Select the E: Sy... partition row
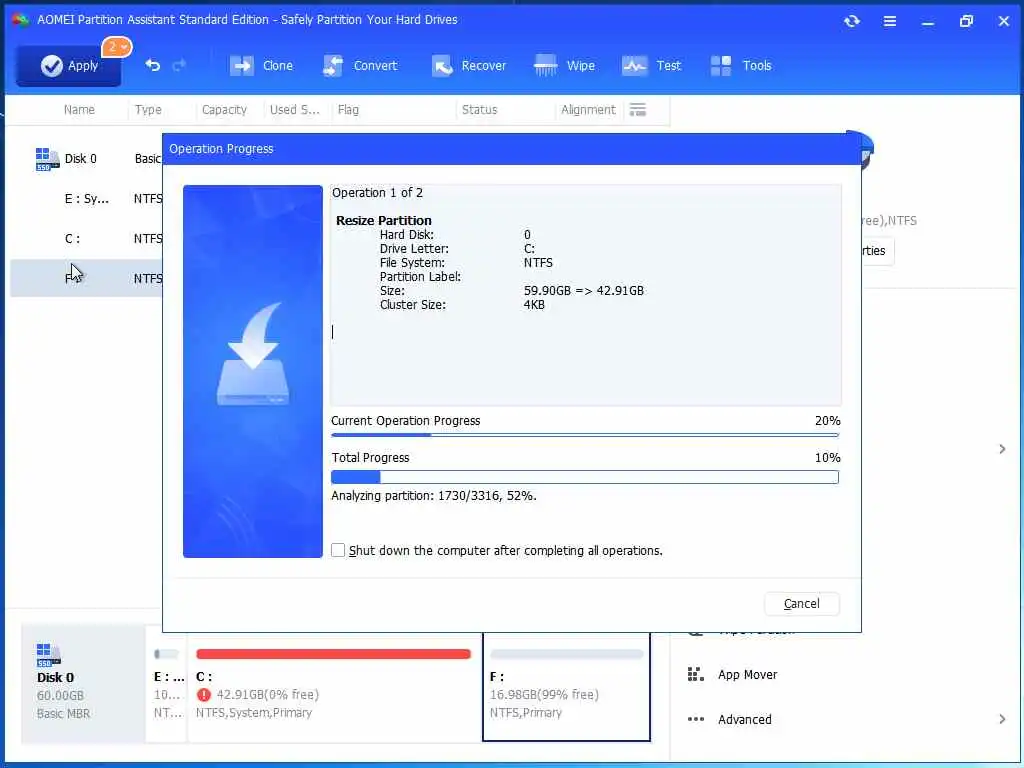Image resolution: width=1024 pixels, height=768 pixels. click(87, 199)
